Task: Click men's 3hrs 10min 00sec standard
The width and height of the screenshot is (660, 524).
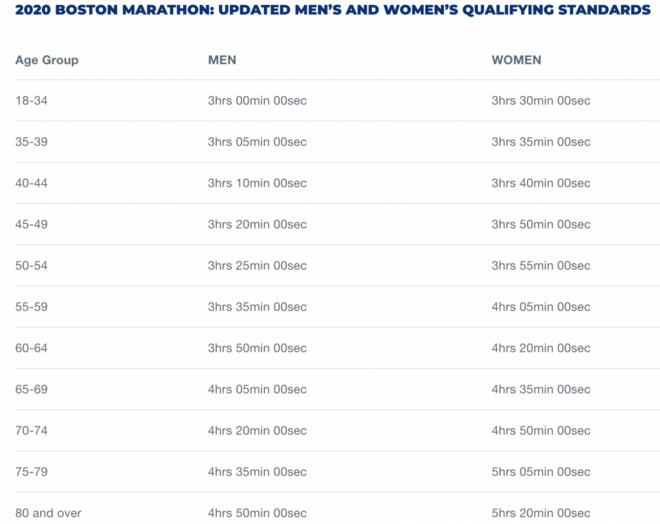Action: (x=257, y=183)
